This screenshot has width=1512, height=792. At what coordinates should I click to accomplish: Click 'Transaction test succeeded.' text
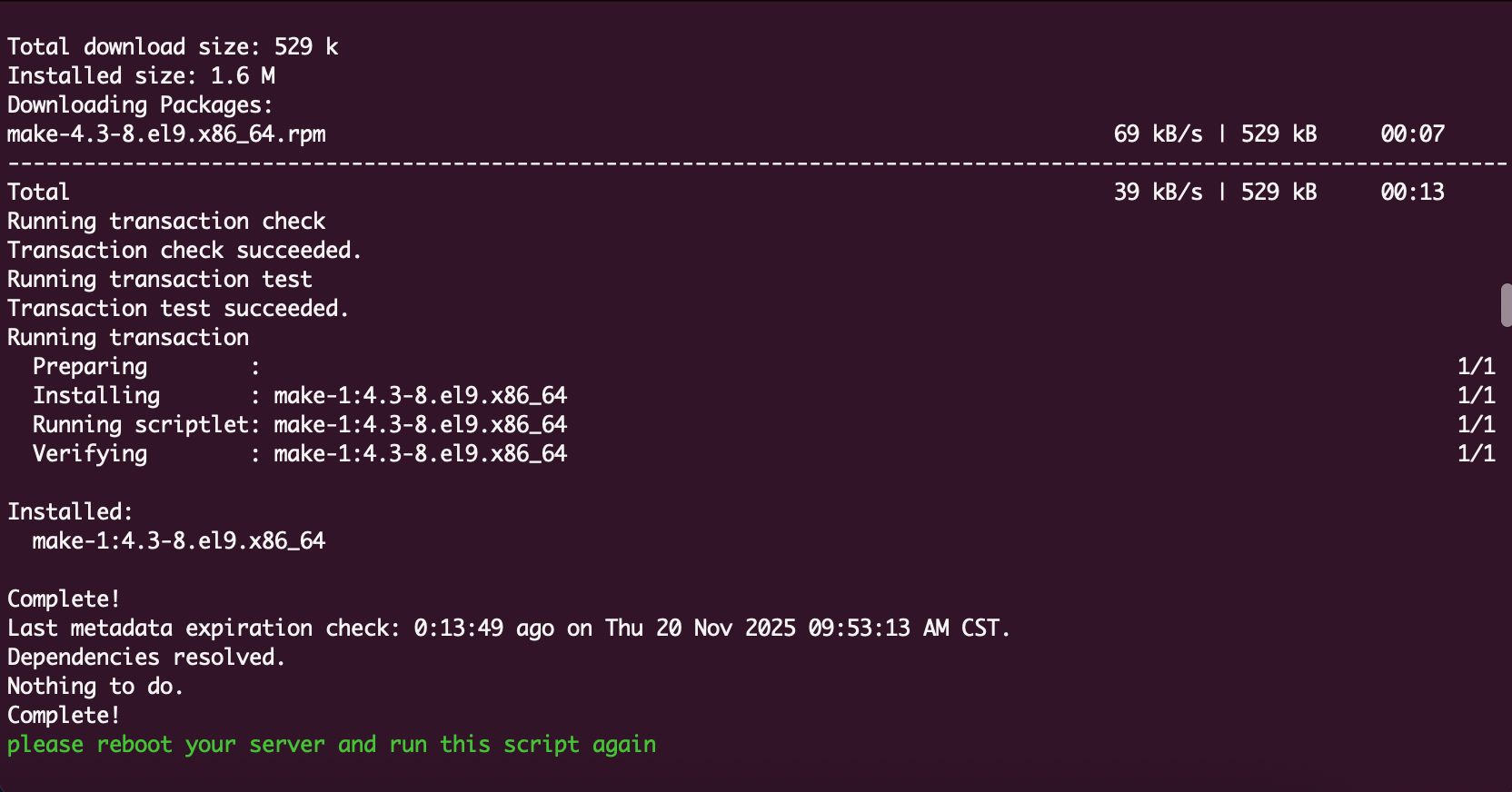pos(178,309)
